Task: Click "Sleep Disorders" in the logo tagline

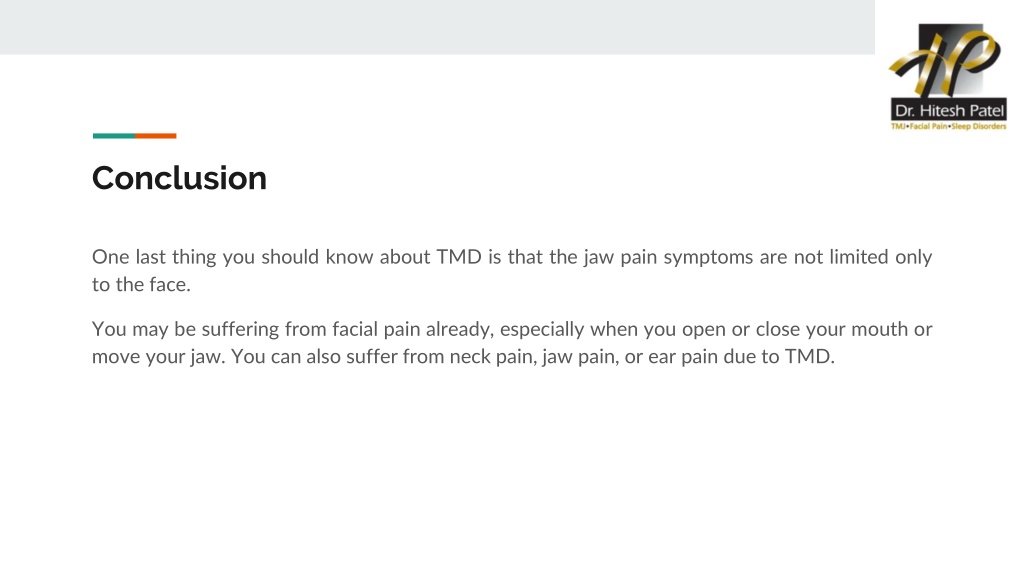Action: tap(979, 126)
